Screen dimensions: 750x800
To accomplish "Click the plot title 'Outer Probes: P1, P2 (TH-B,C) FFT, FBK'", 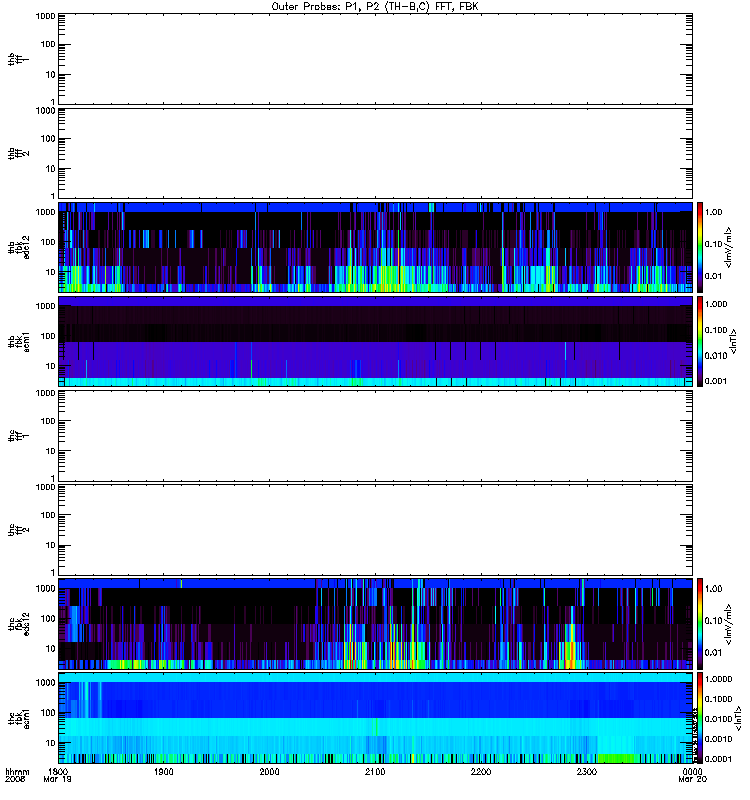I will (x=375, y=7).
